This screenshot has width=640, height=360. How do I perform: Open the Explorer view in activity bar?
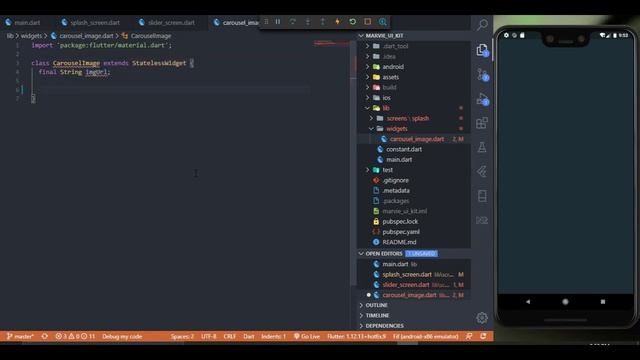tap(482, 50)
